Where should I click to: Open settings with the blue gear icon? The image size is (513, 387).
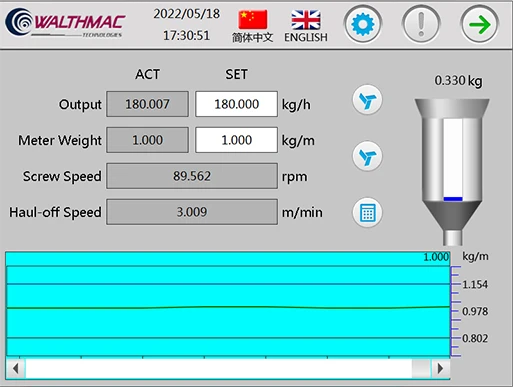pos(363,24)
